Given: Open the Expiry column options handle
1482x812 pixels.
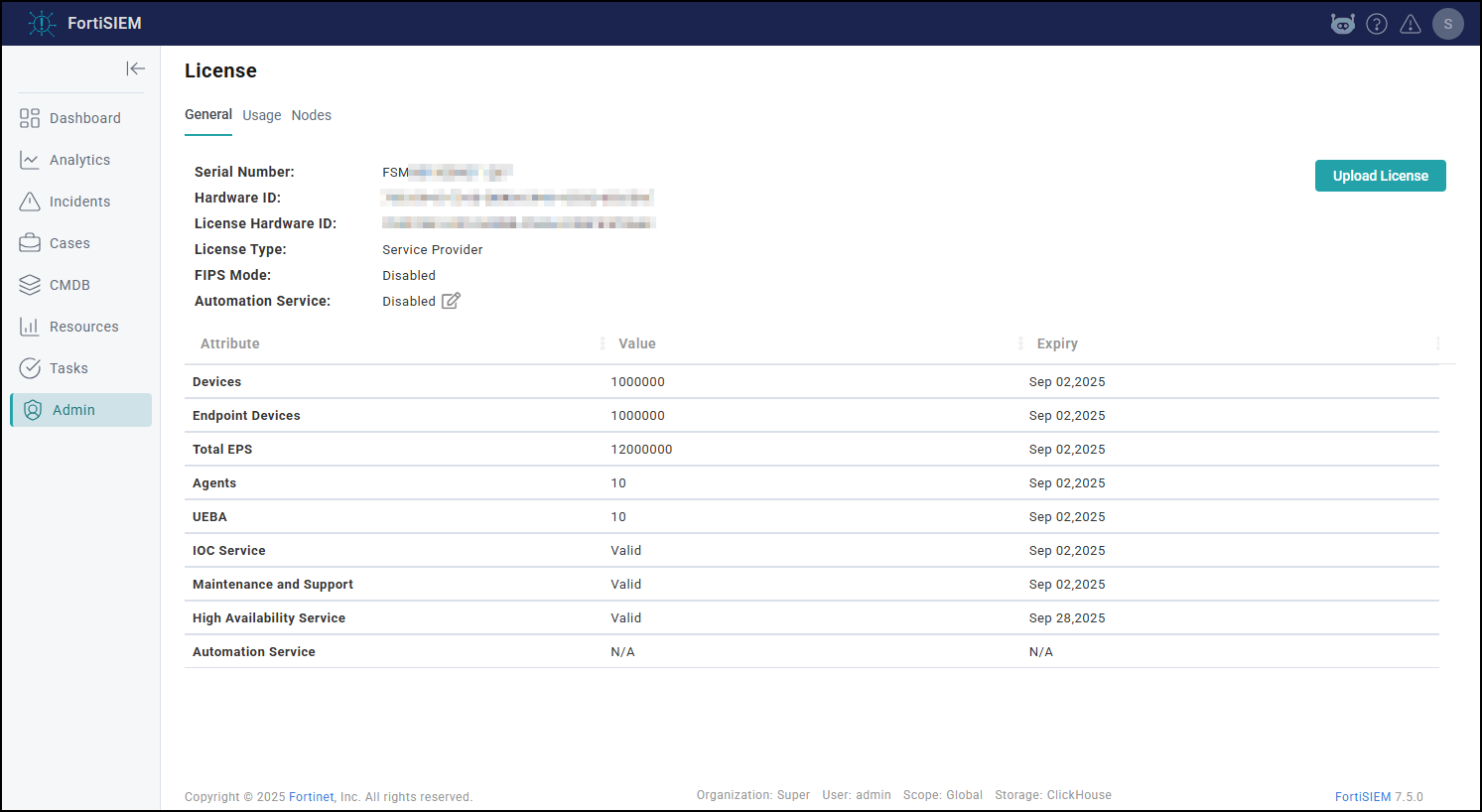Looking at the screenshot, I should coord(1437,343).
